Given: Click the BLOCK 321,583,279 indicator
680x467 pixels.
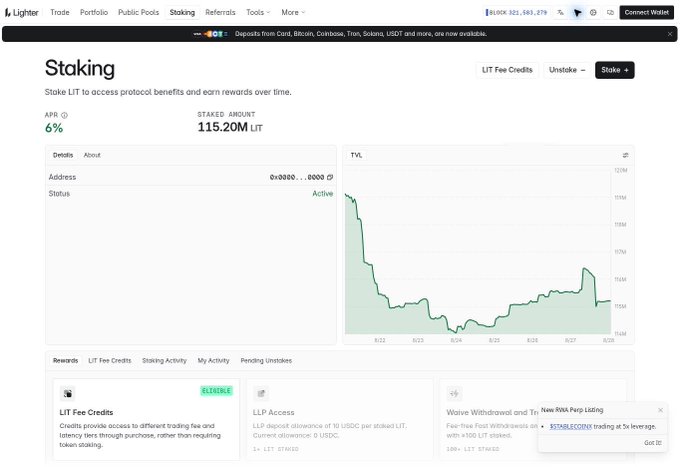Looking at the screenshot, I should click(x=516, y=13).
